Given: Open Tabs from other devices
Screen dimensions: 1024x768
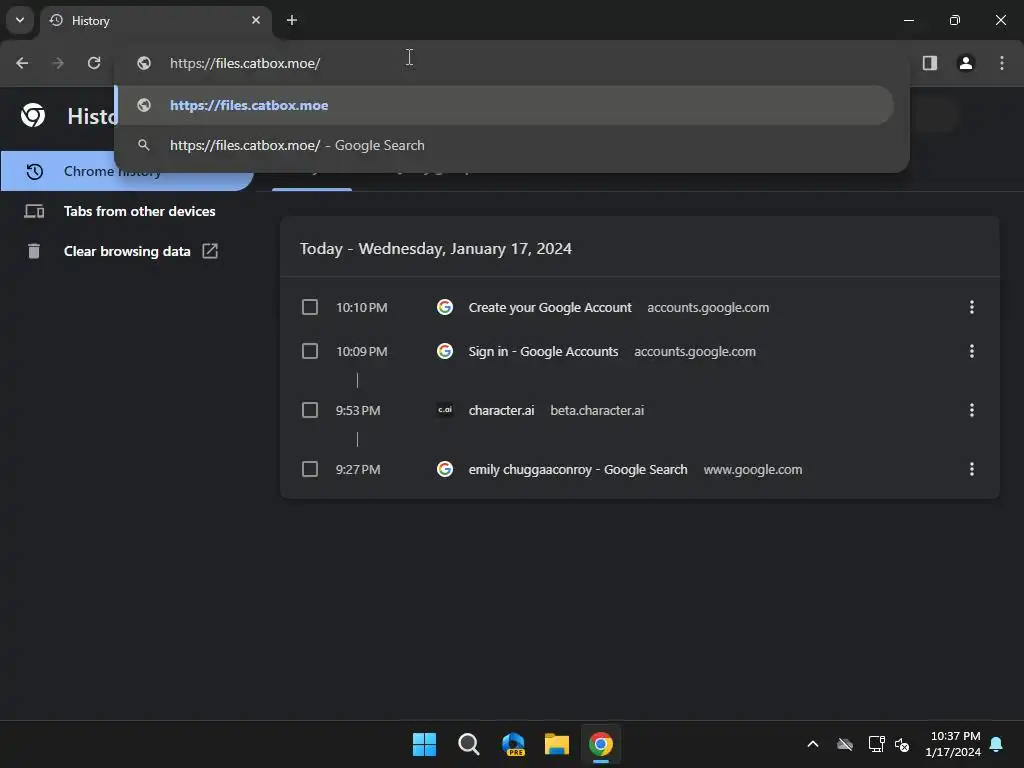Looking at the screenshot, I should (x=127, y=211).
